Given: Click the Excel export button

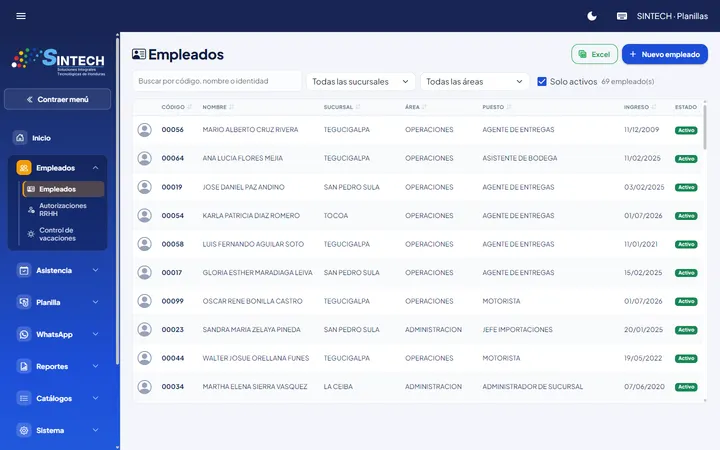Looking at the screenshot, I should 594,54.
